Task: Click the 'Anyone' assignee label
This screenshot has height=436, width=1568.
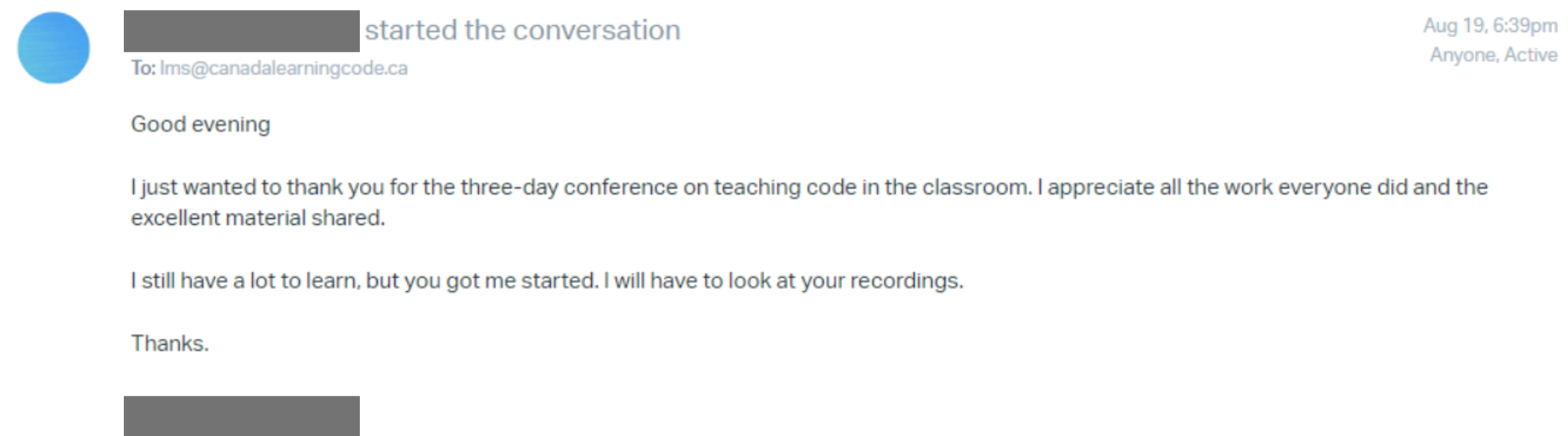Action: pyautogui.click(x=1463, y=55)
